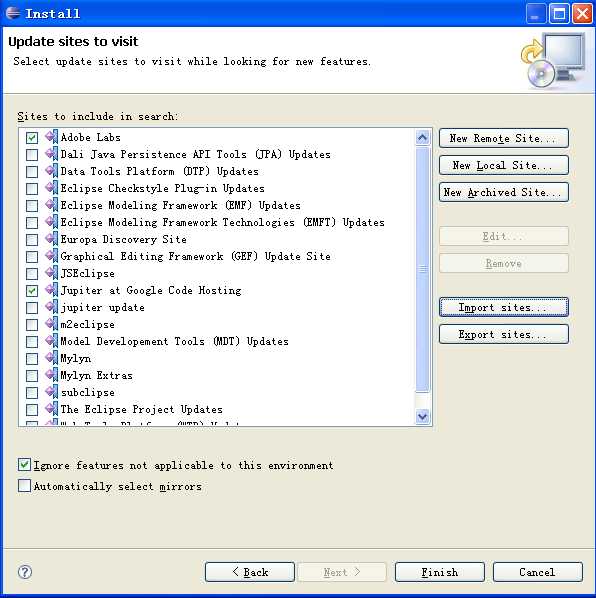The image size is (596, 598).
Task: Uncheck the Adobe Labs site checkbox
Action: coord(32,137)
